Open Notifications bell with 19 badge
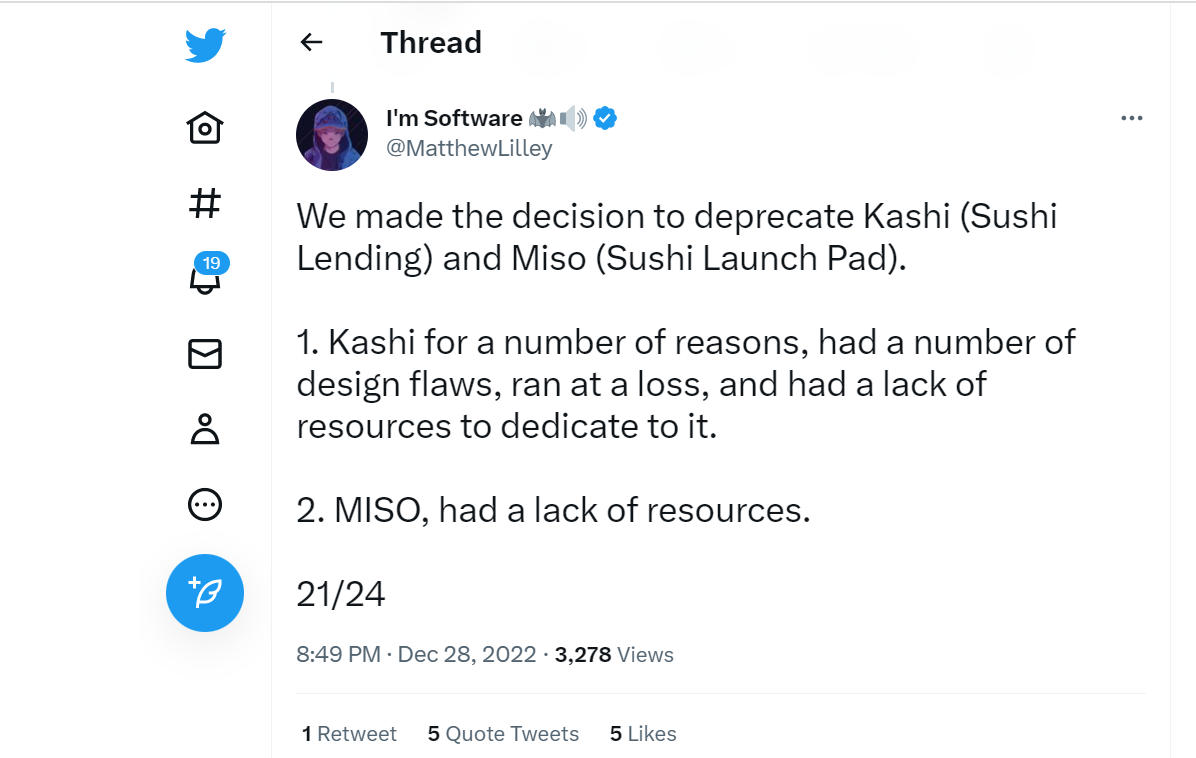The width and height of the screenshot is (1196, 758). pyautogui.click(x=205, y=279)
